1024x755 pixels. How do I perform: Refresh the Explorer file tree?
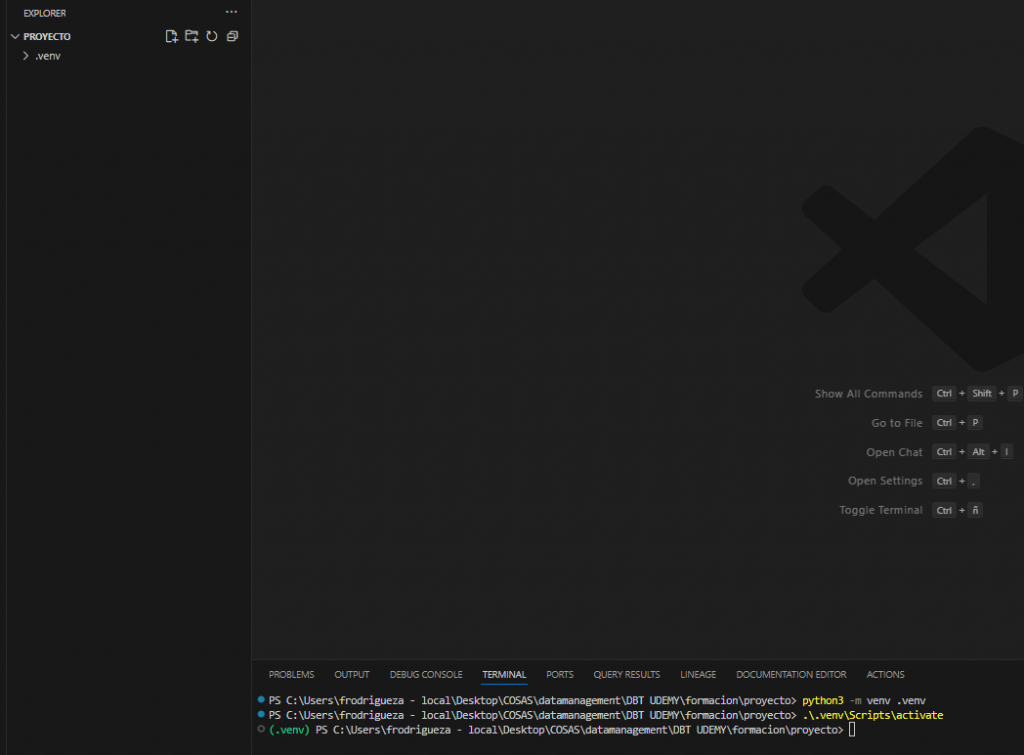tap(211, 36)
